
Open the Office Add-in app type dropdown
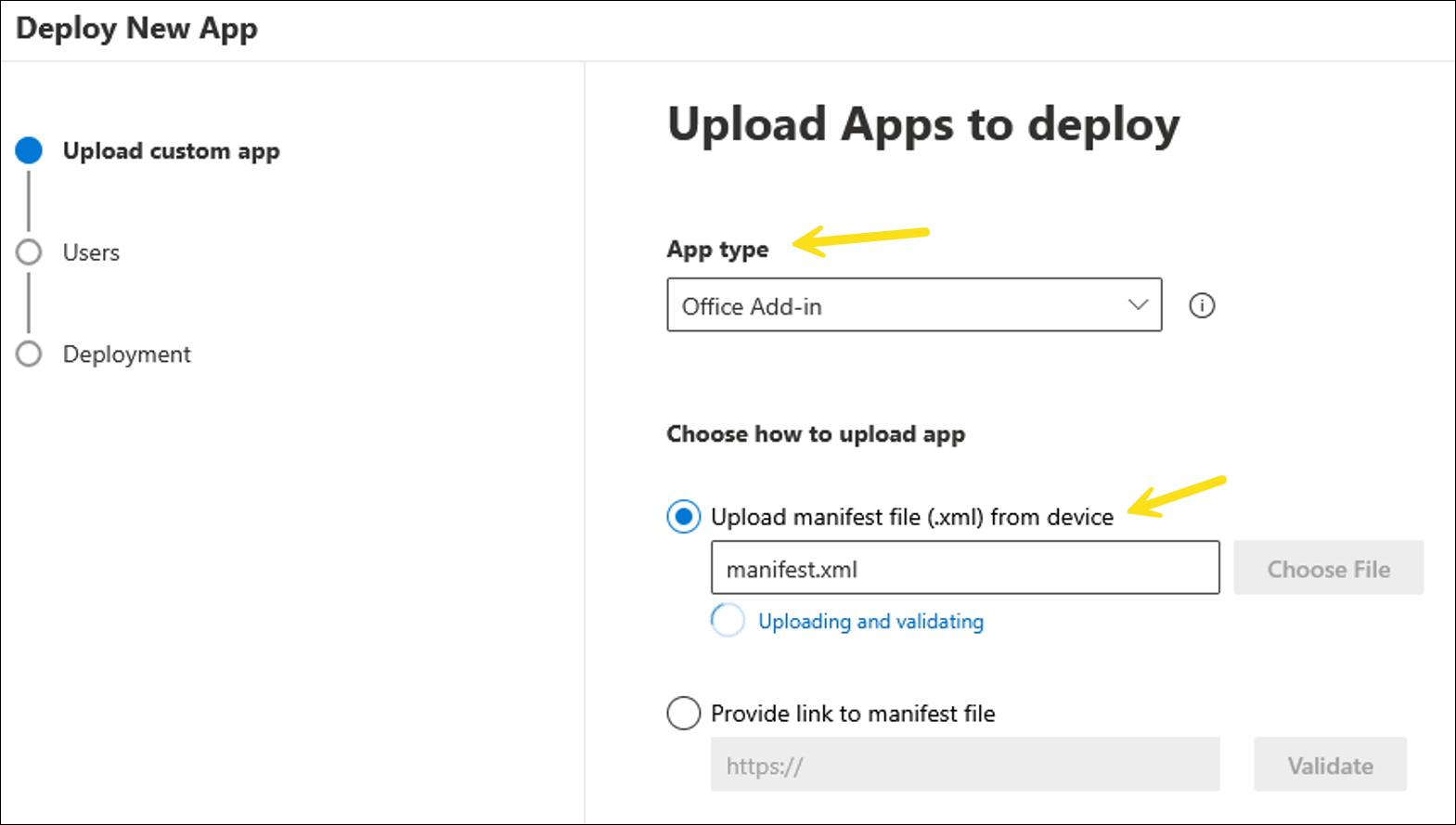tap(914, 304)
